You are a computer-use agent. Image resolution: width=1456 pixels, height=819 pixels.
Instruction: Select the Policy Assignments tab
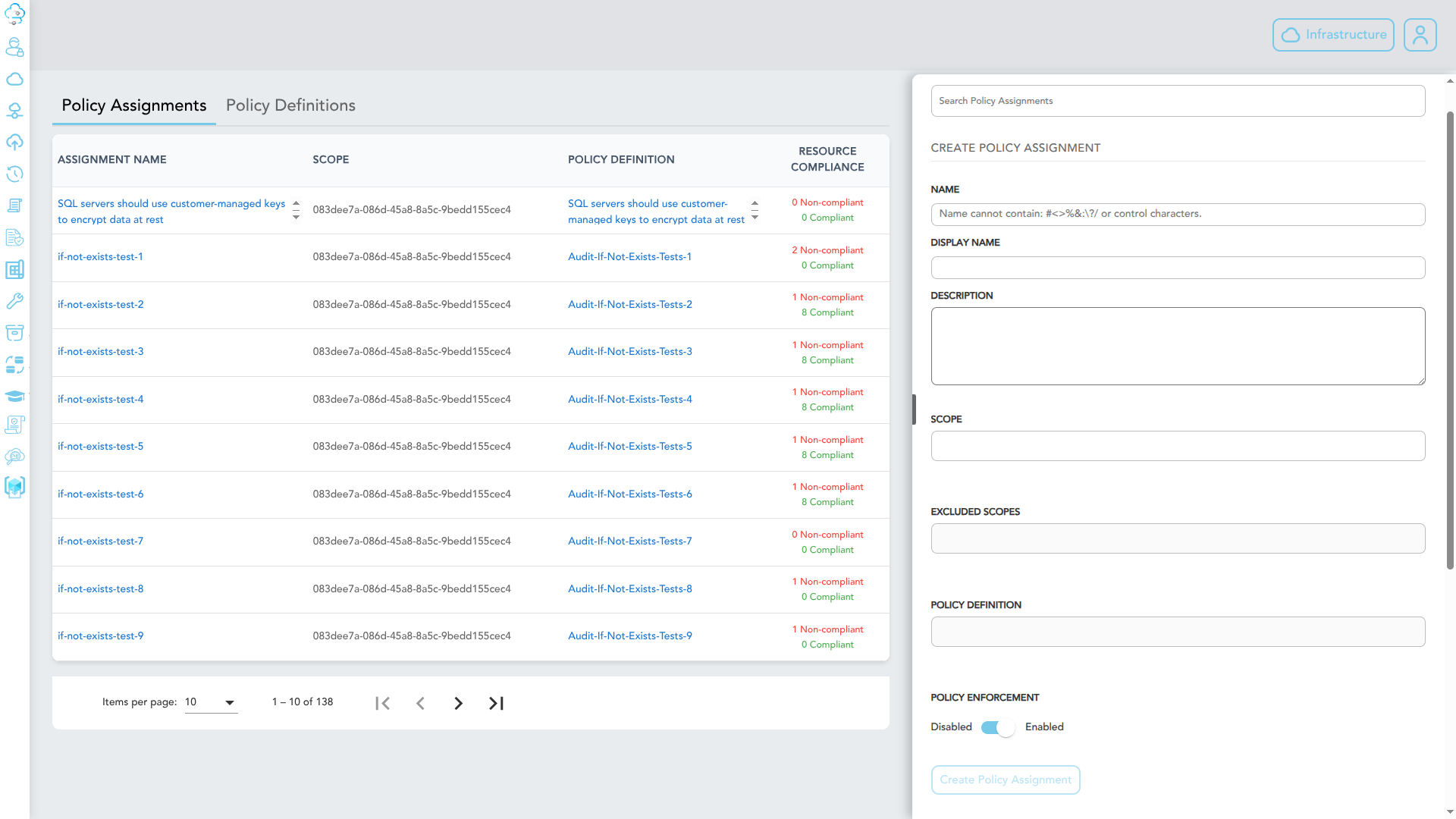(x=133, y=105)
